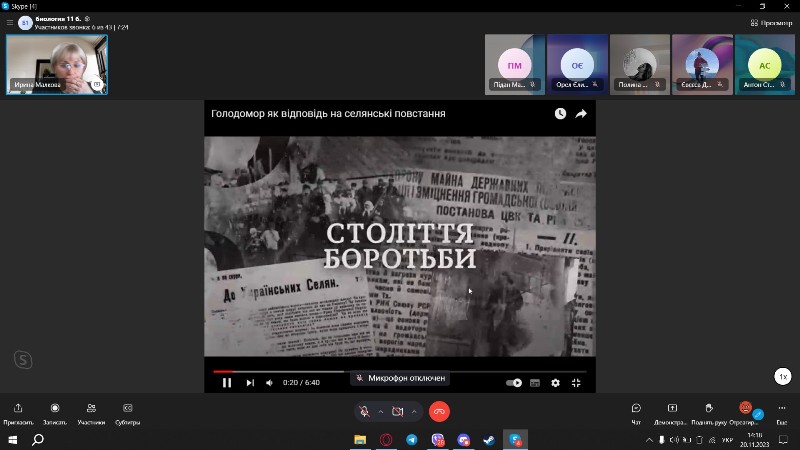
Task: Open hamburger menu in Skype header
Action: pos(10,22)
